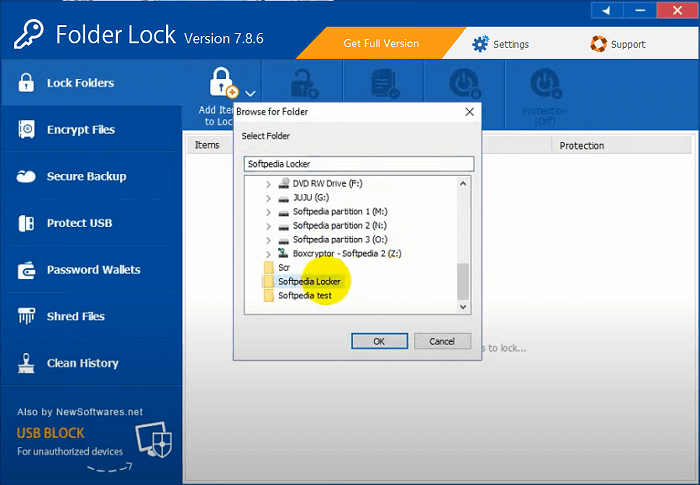The image size is (700, 485).
Task: Click the folder tree scrollbar down arrow
Action: click(x=463, y=307)
